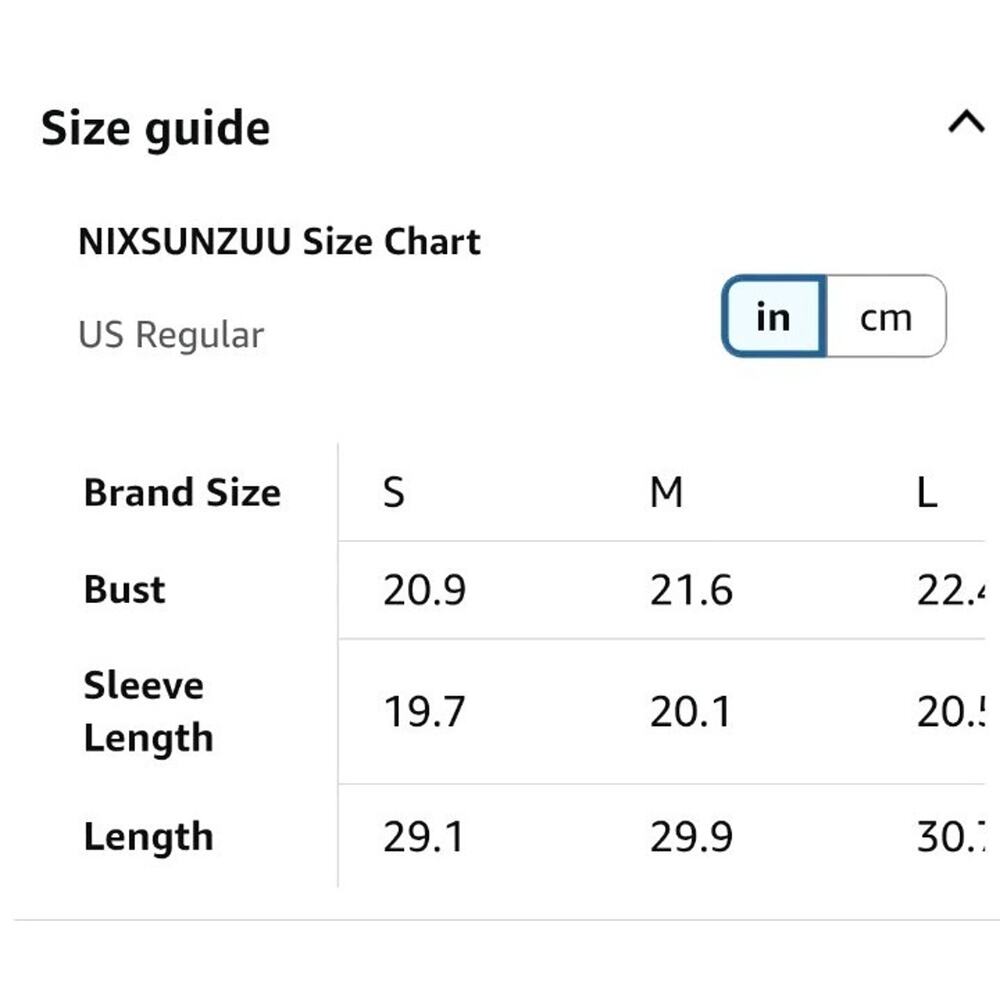Screen dimensions: 1000x1000
Task: Click the 20.1 sleeve length value
Action: coord(691,712)
